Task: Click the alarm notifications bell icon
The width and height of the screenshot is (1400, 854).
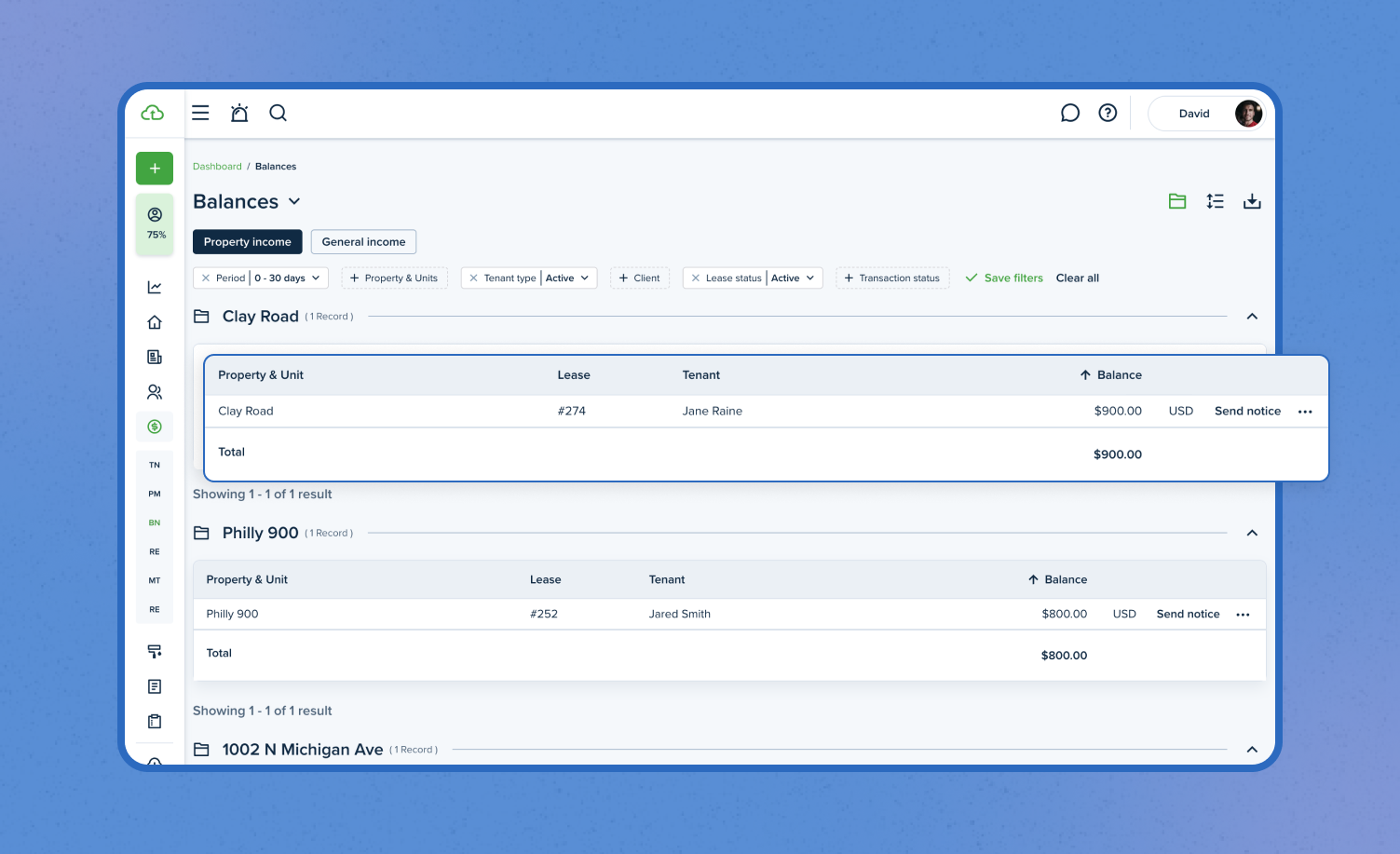Action: pyautogui.click(x=239, y=113)
